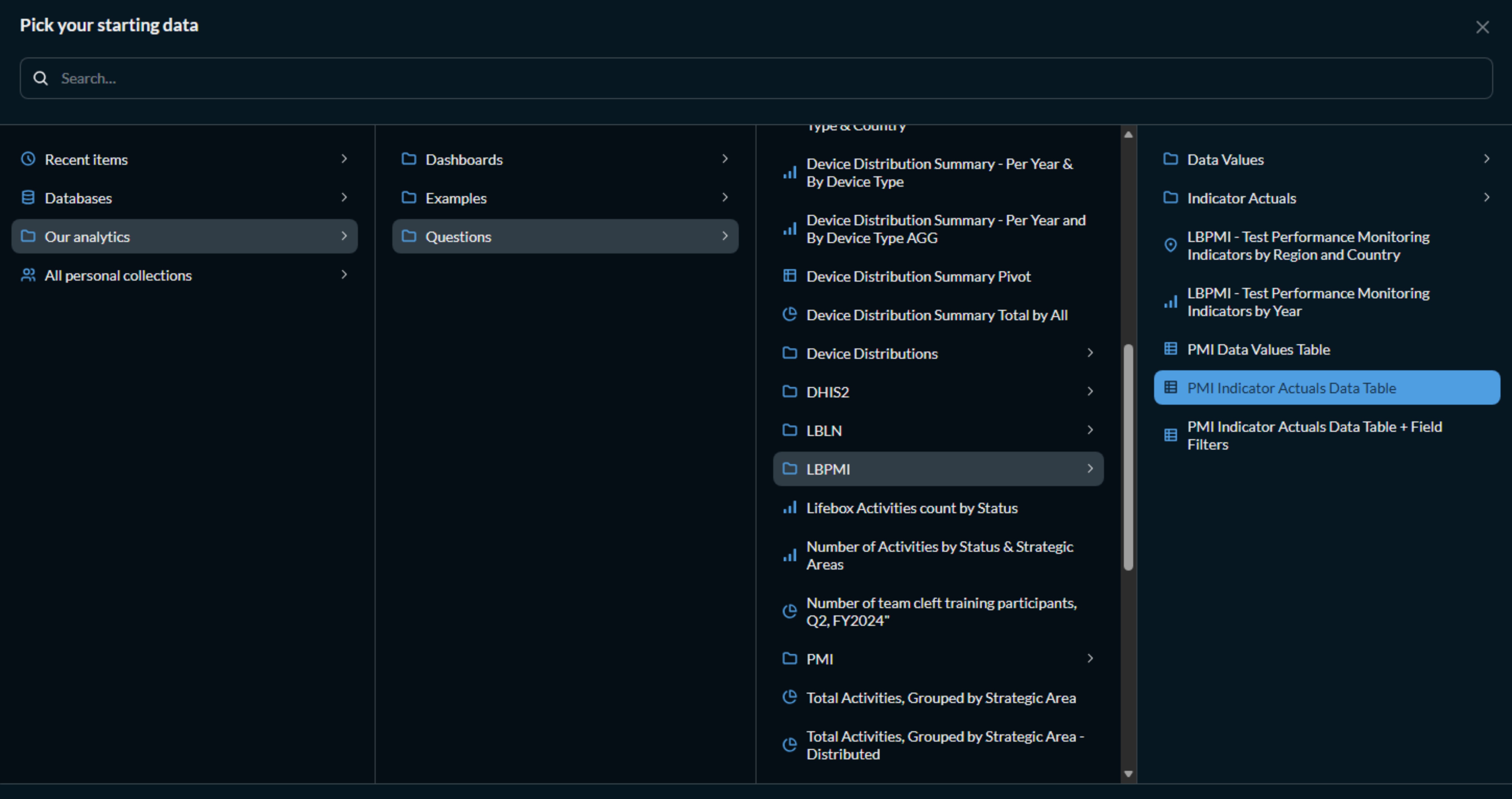Close the Pick your starting data dialog
This screenshot has width=1512, height=799.
pyautogui.click(x=1483, y=27)
